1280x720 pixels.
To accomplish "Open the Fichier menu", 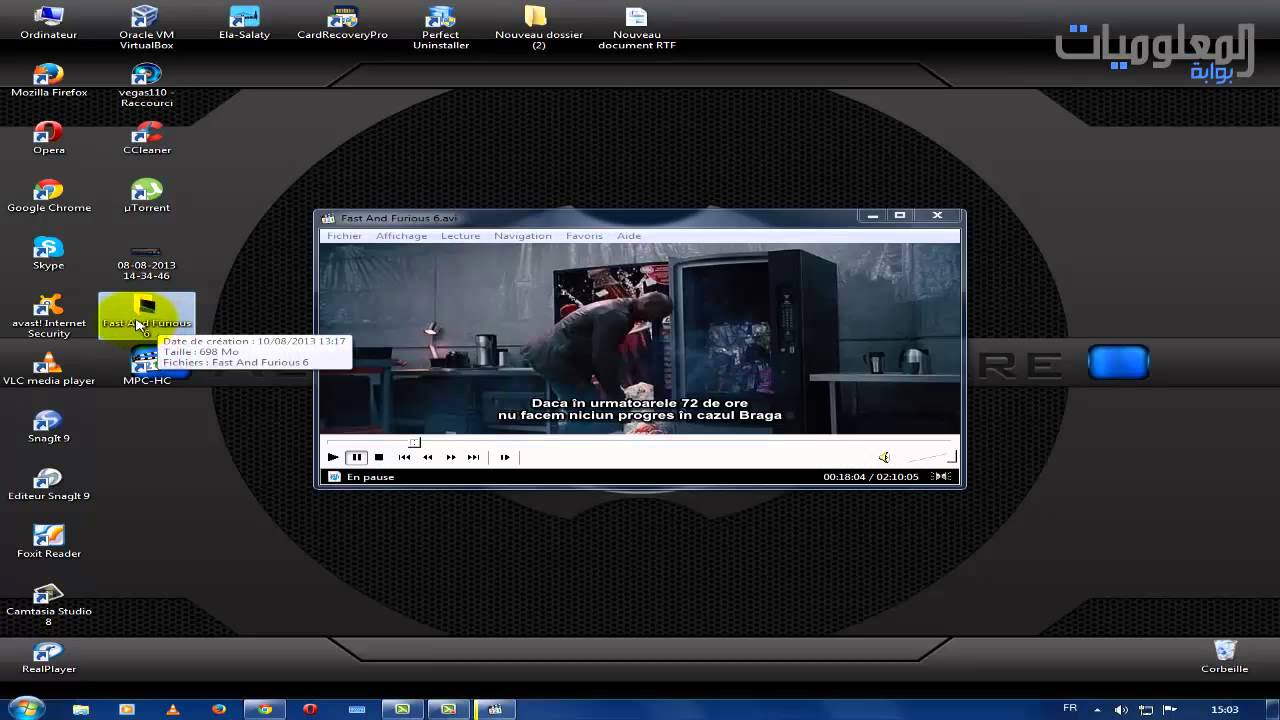I will point(344,236).
